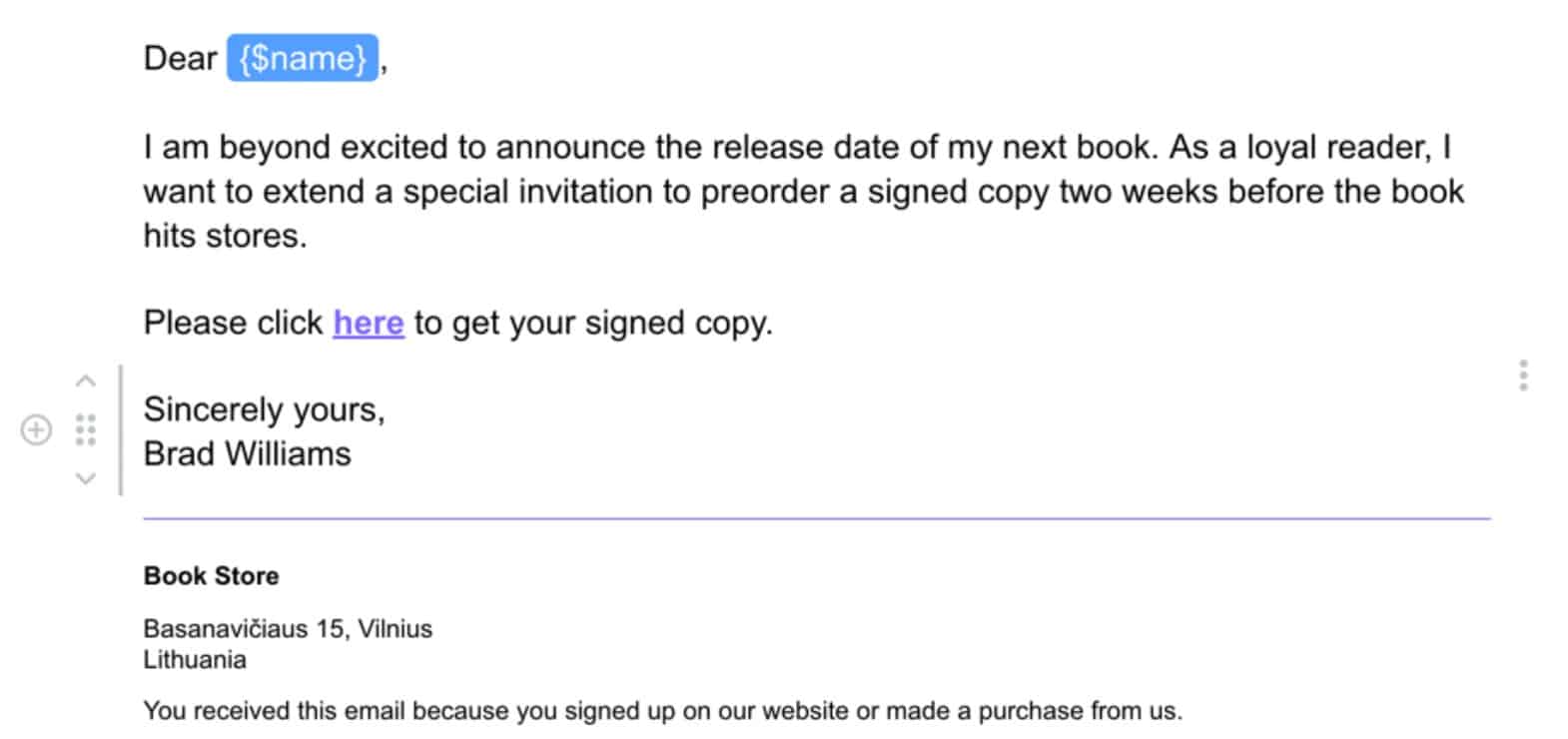Click "to get your signed copy." text

[x=593, y=323]
